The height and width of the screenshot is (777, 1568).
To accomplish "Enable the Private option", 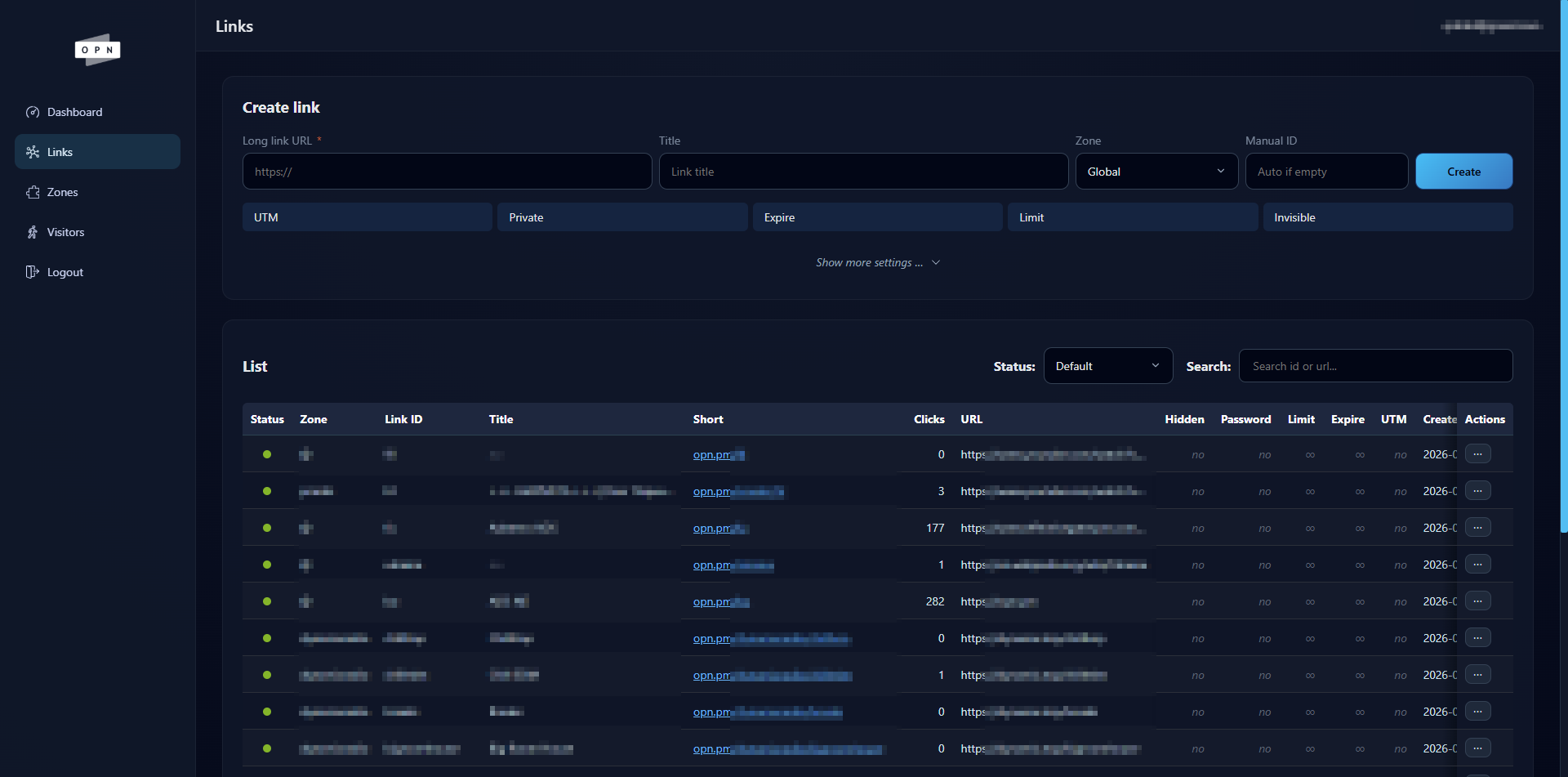I will pos(622,217).
